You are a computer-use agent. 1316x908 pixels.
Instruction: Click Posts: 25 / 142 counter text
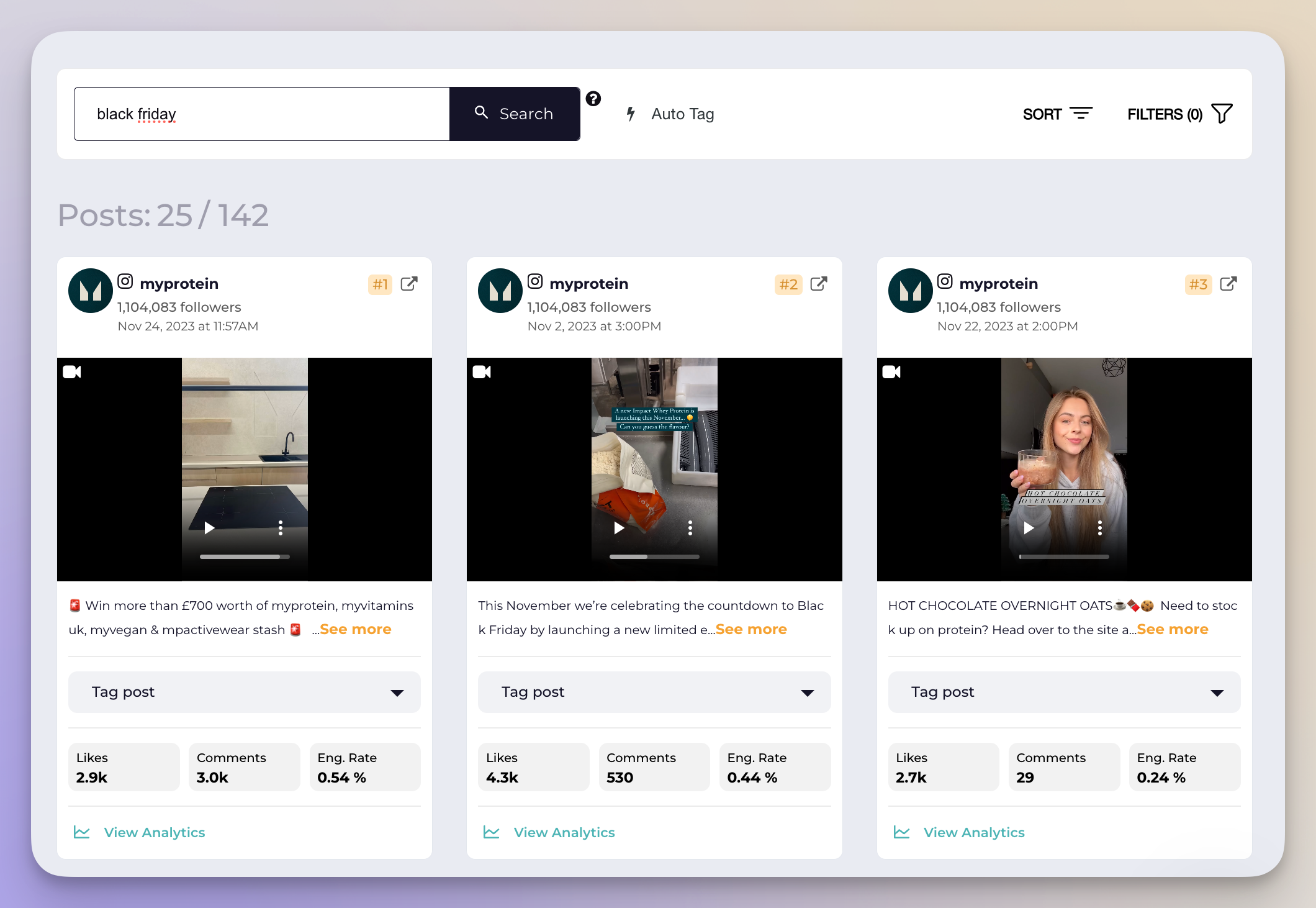(x=163, y=216)
